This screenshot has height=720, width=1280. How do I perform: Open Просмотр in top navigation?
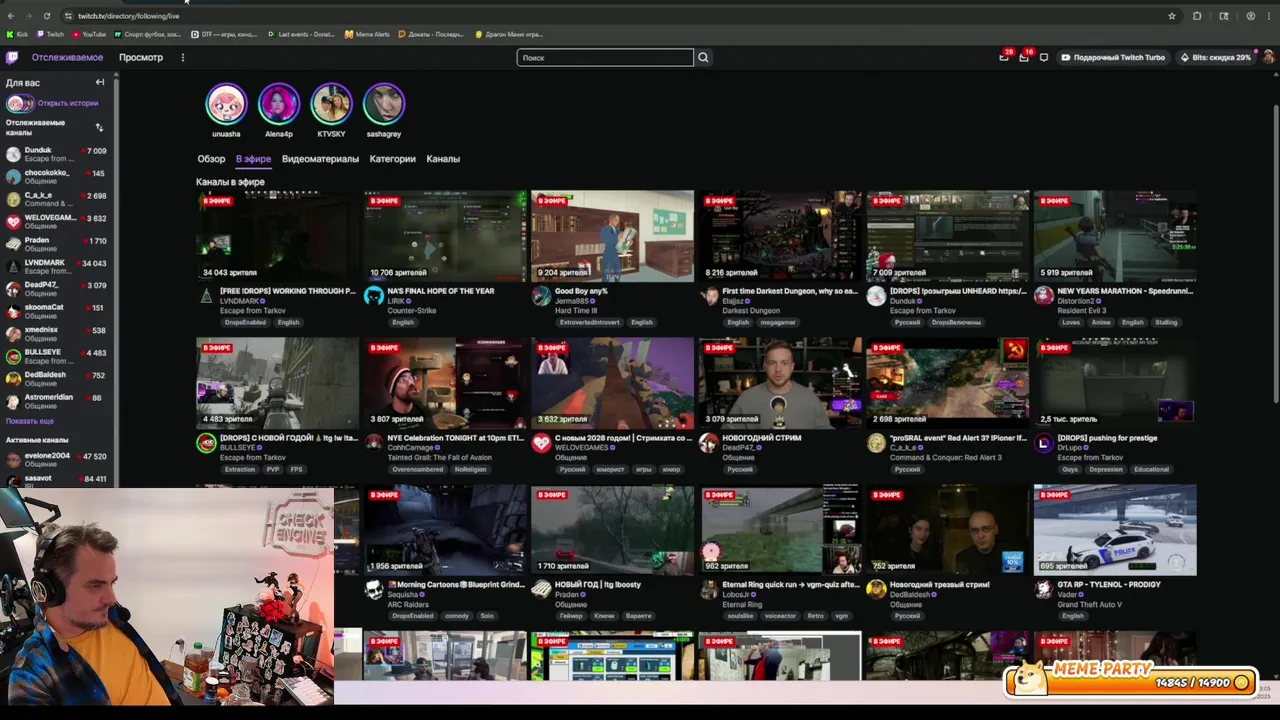[141, 57]
